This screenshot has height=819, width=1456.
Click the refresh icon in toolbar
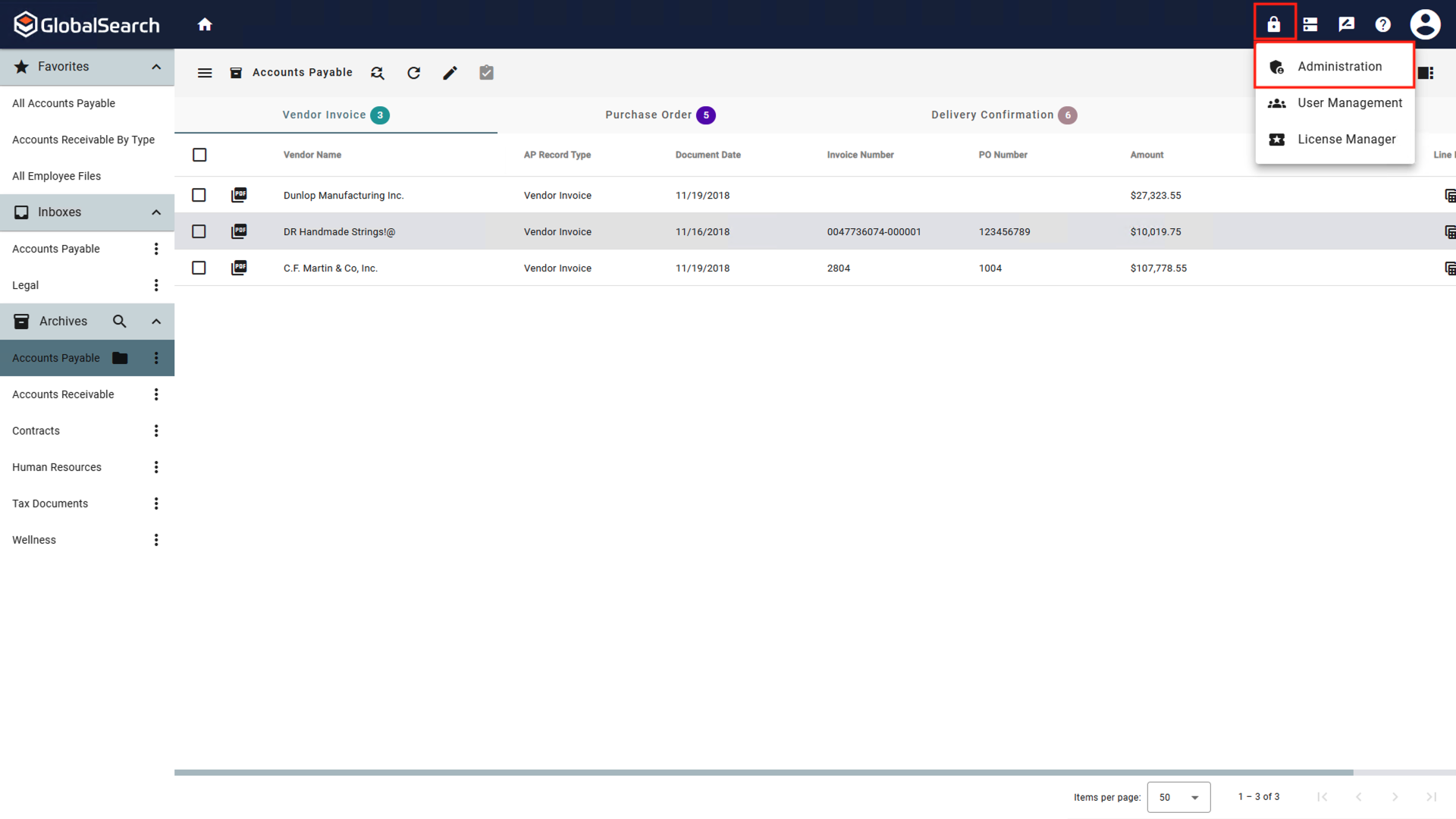(x=414, y=73)
